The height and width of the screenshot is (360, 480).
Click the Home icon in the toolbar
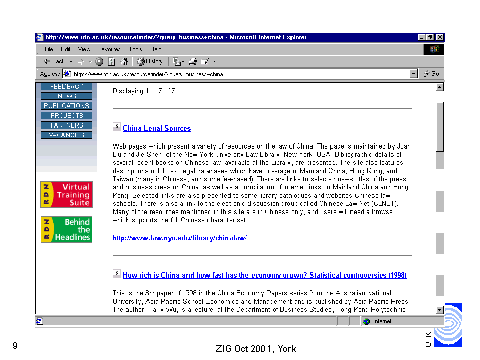pos(125,62)
